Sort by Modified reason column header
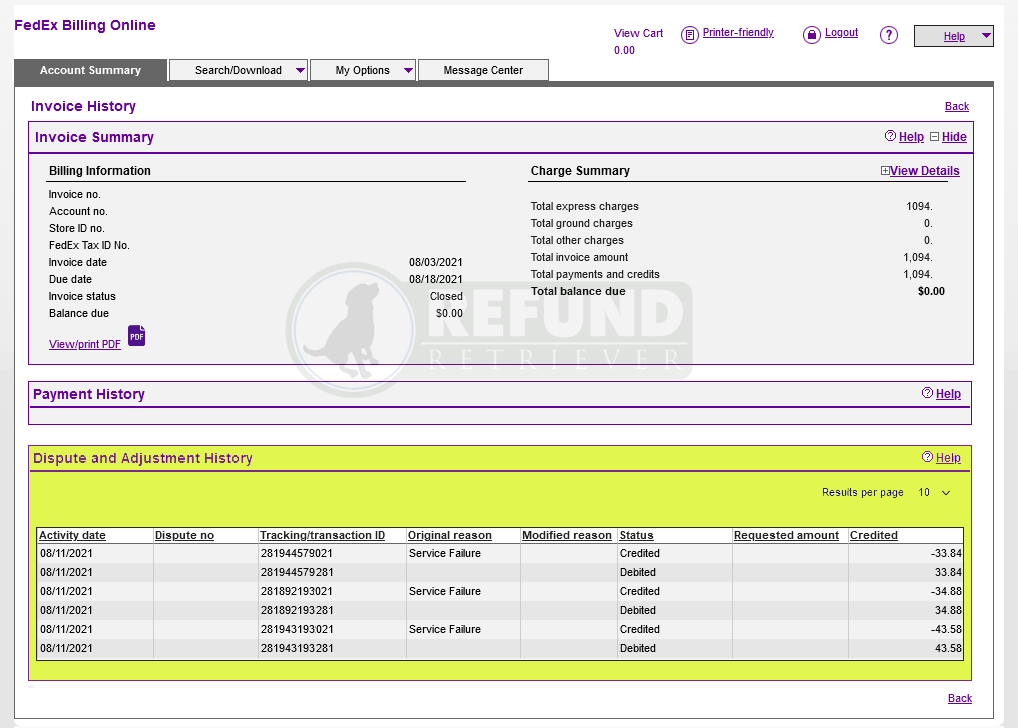The height and width of the screenshot is (728, 1018). click(x=567, y=535)
